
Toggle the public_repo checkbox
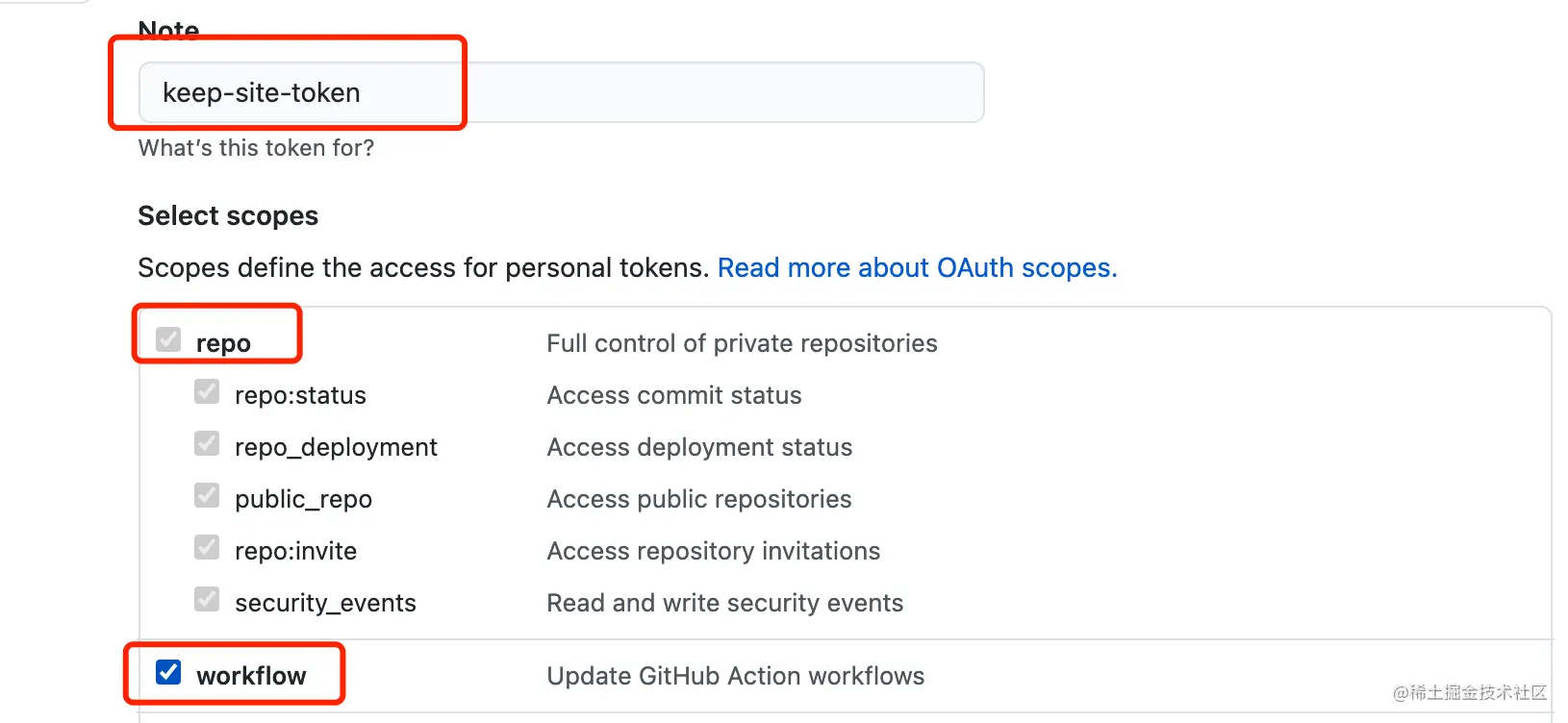point(207,496)
